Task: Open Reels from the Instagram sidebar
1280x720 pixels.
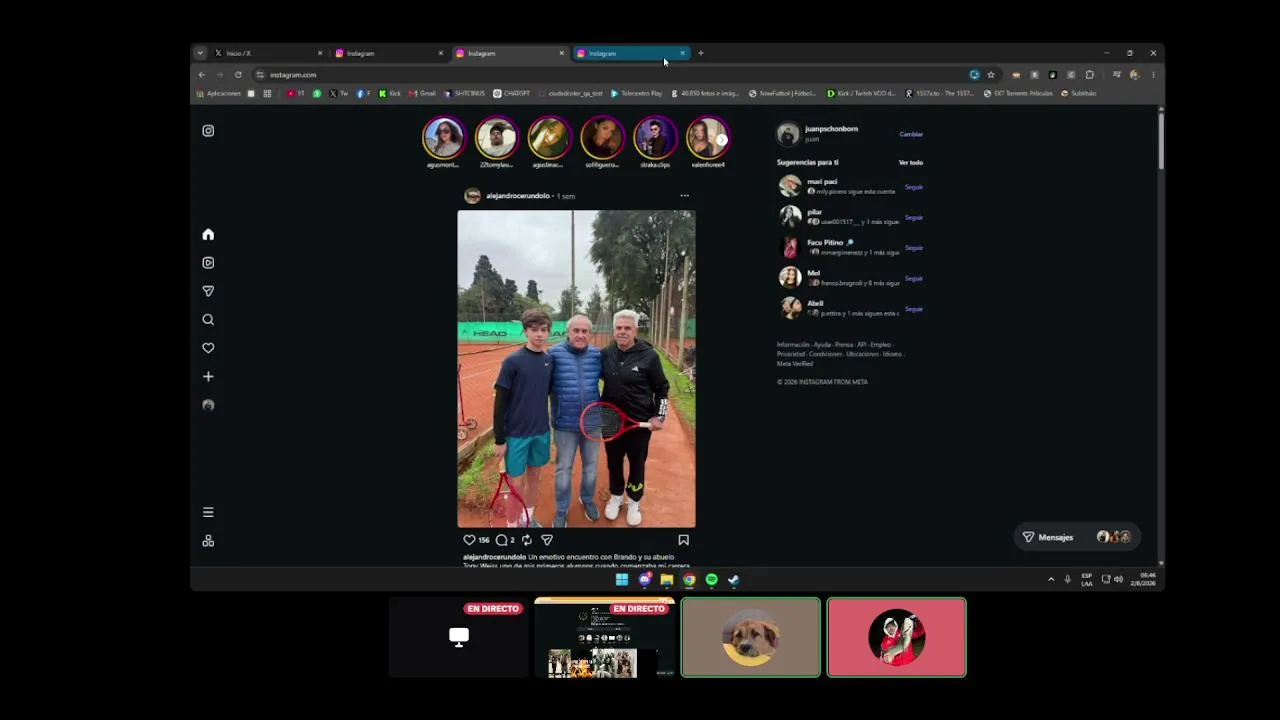Action: pos(208,263)
